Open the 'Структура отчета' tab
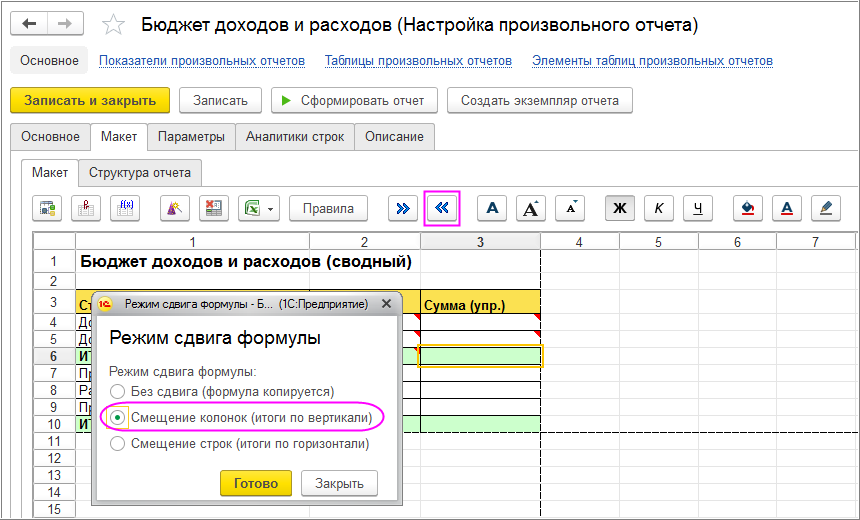Viewport: 860px width, 520px height. [140, 172]
